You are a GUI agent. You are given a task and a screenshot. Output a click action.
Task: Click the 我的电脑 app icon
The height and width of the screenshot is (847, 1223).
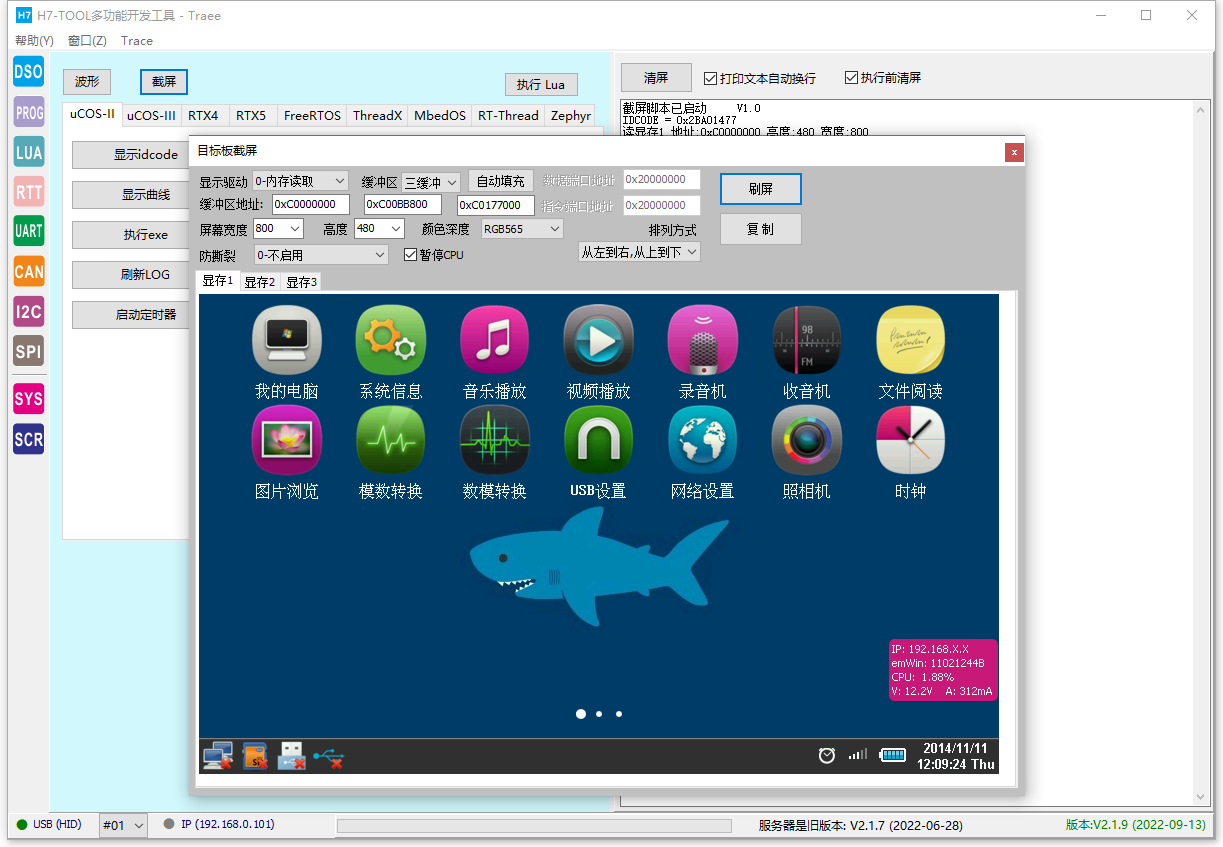pyautogui.click(x=287, y=340)
